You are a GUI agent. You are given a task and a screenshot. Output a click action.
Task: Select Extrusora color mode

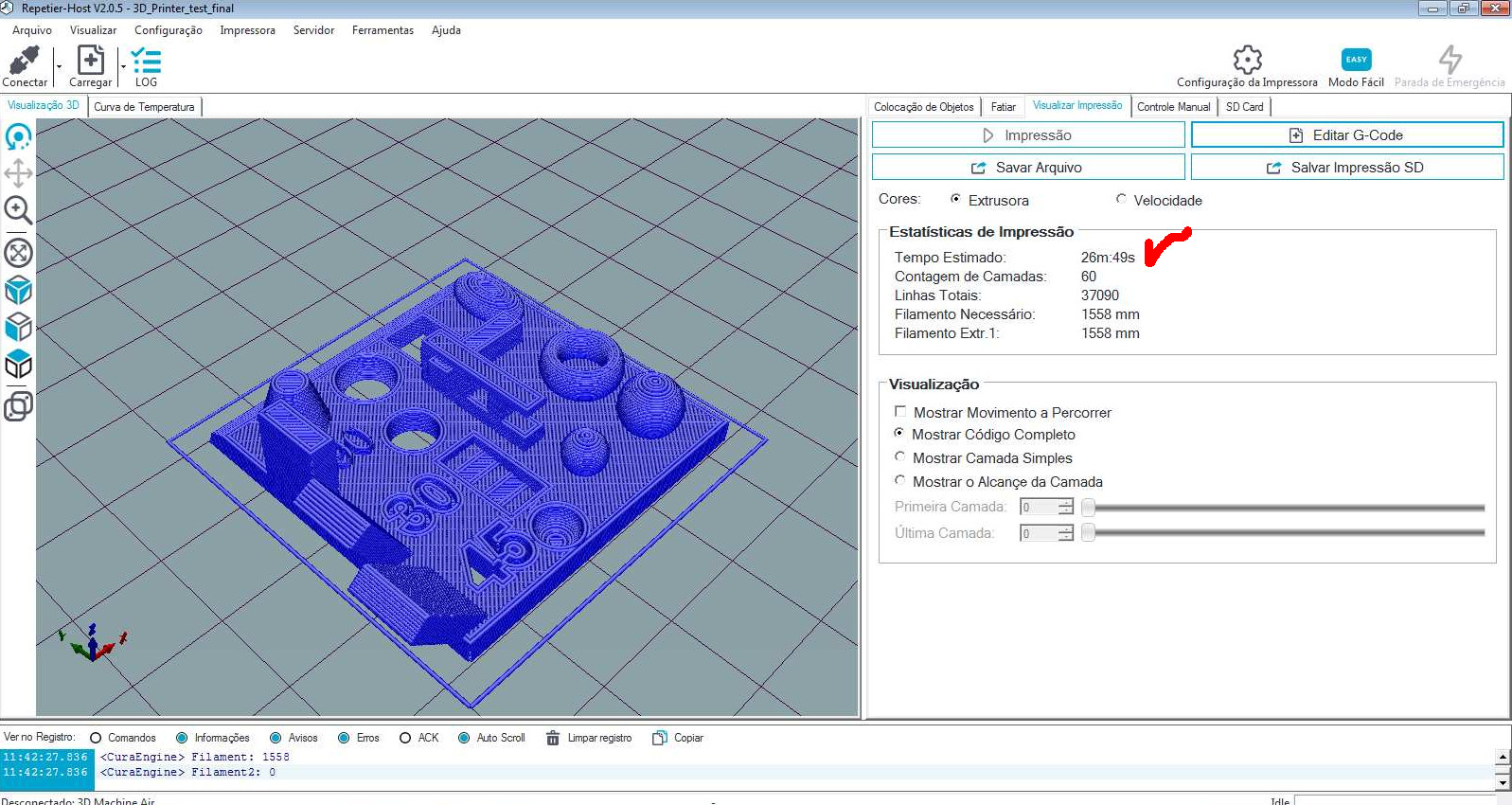tap(955, 199)
